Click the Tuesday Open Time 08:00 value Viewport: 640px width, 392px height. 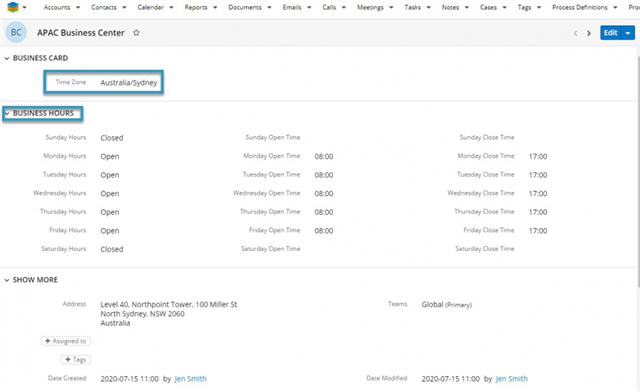pos(324,175)
